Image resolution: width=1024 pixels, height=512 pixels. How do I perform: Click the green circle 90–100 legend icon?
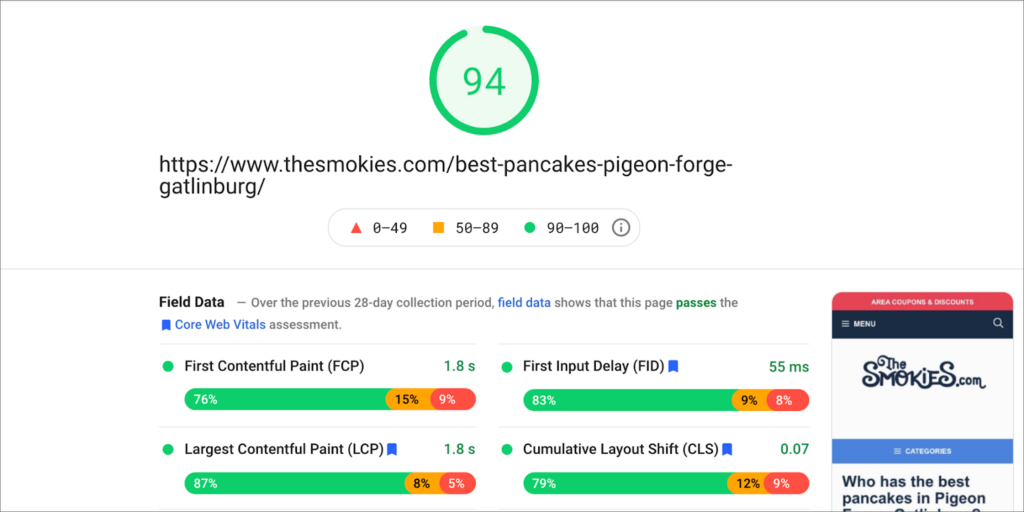tap(530, 228)
